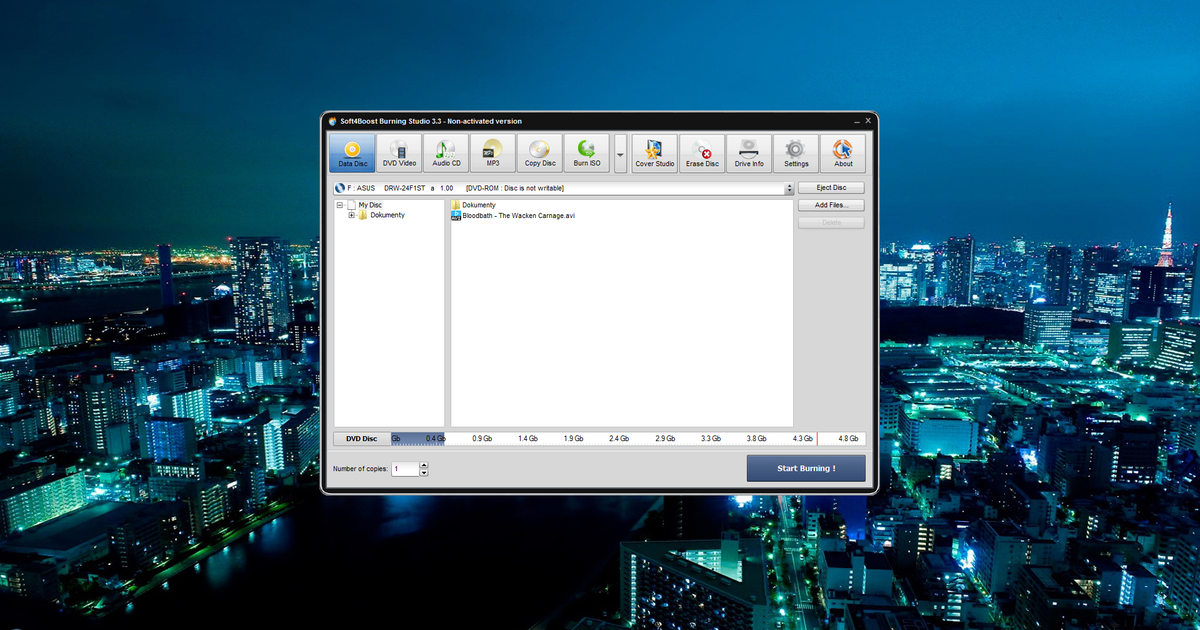
Task: Open the drive selection combo box
Action: pyautogui.click(x=563, y=188)
